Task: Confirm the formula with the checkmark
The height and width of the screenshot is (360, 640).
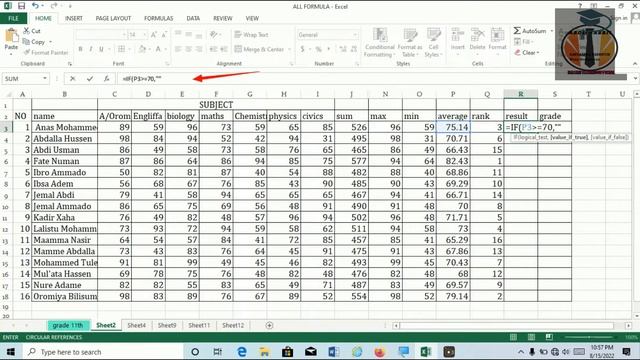Action: click(89, 78)
